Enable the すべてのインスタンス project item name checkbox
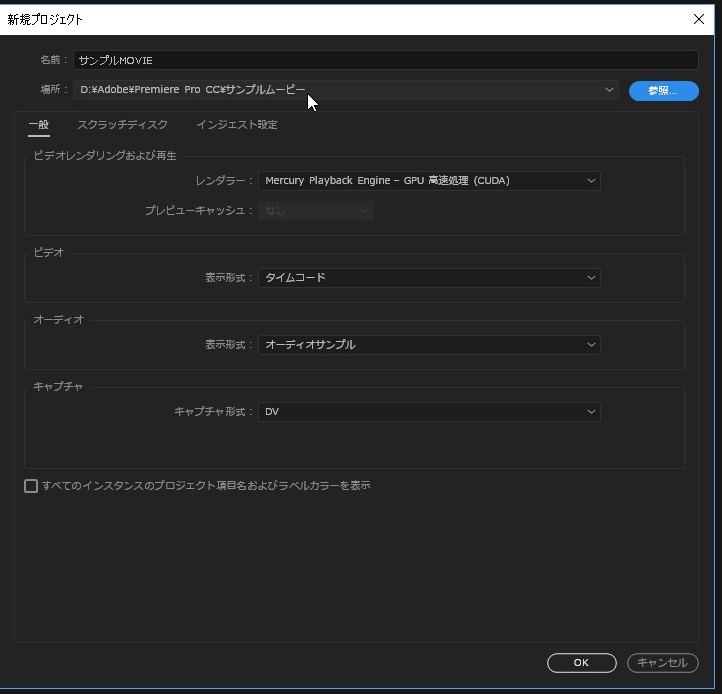The height and width of the screenshot is (694, 722). (31, 486)
